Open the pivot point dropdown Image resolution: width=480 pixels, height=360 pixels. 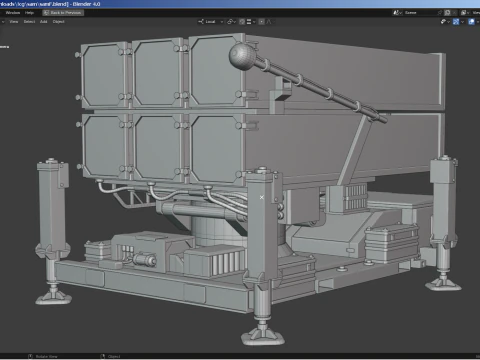tap(232, 22)
